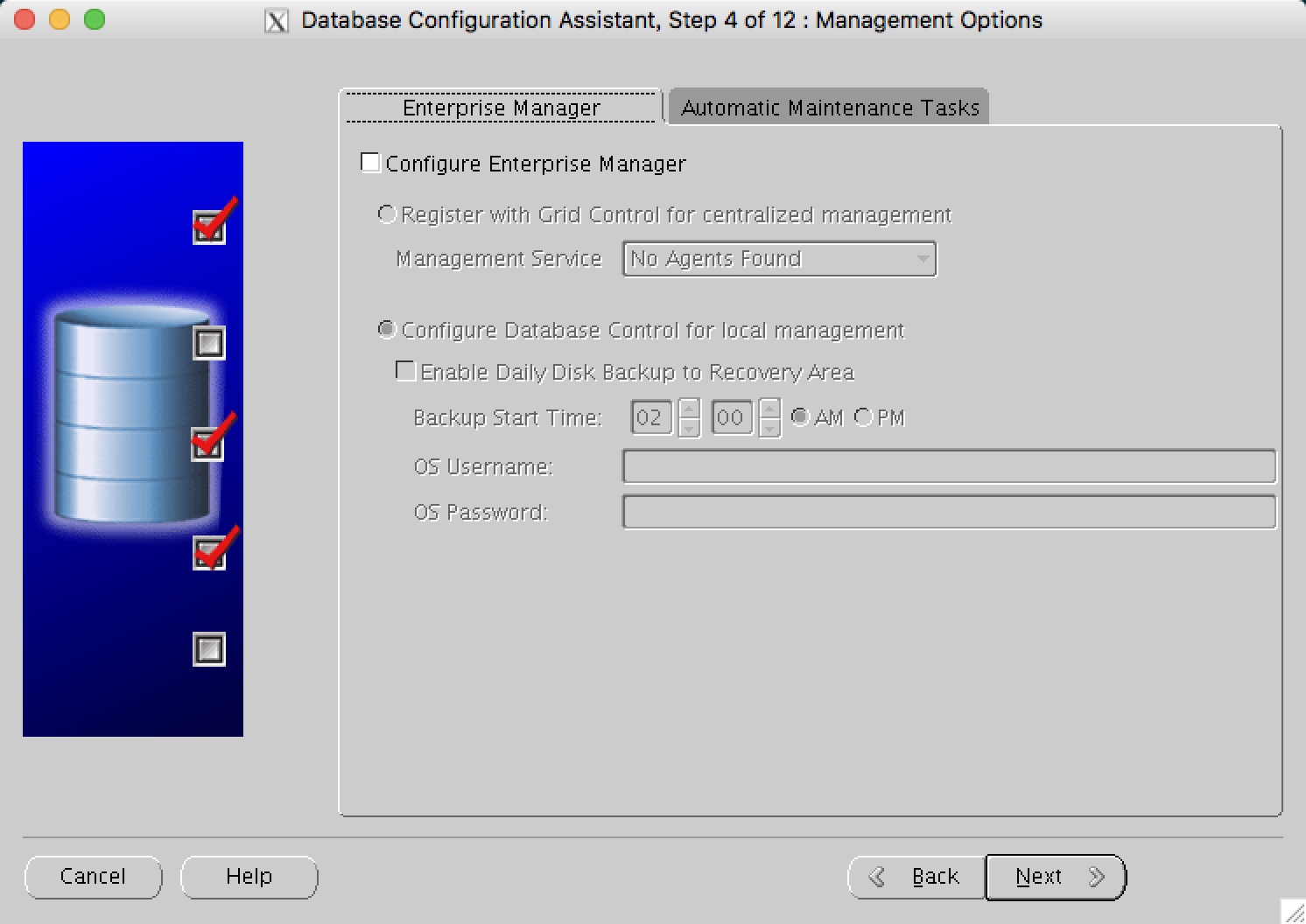Switch to the Automatic Maintenance Tasks tab
The image size is (1306, 924).
[828, 107]
